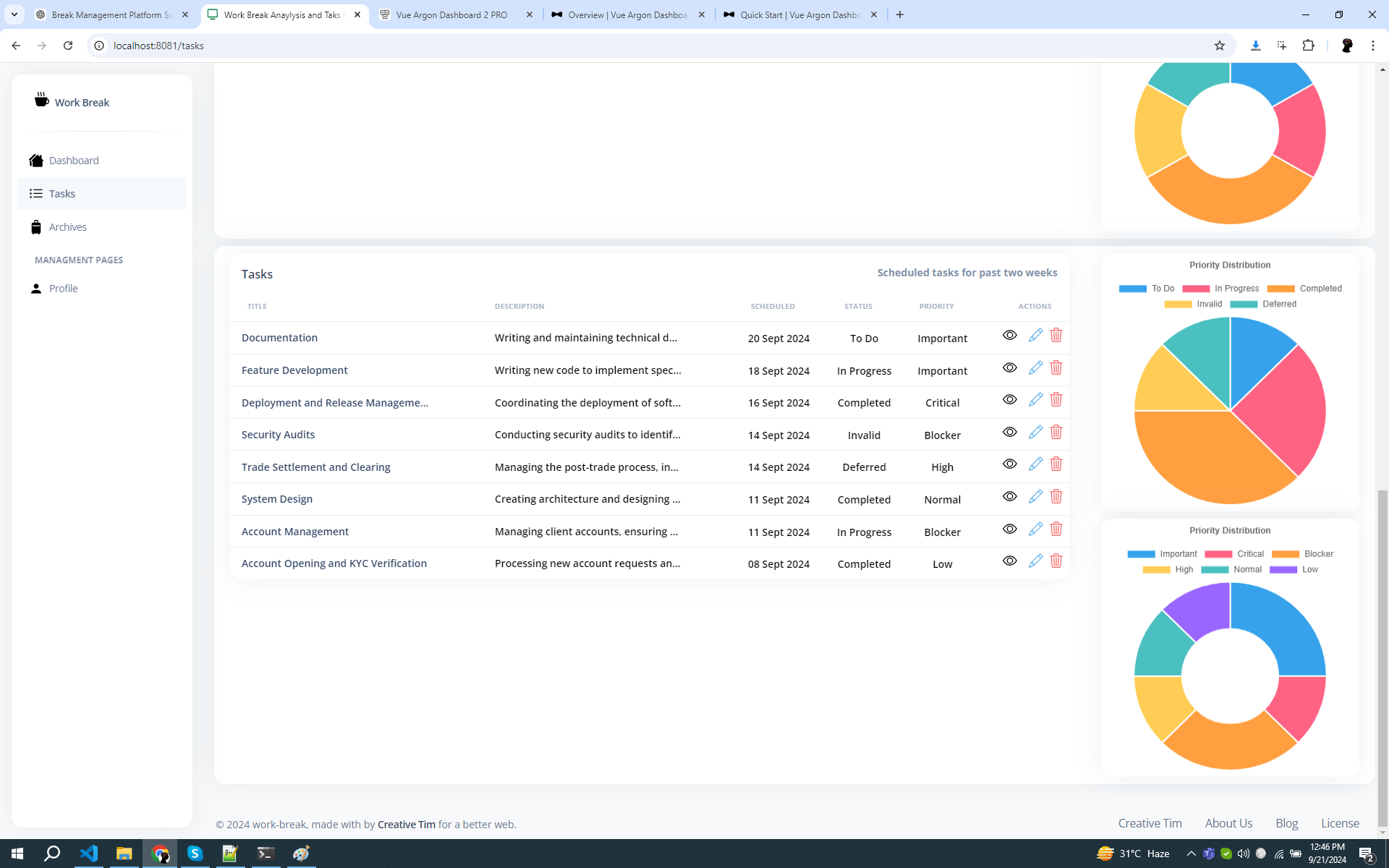Click the Status column header
The width and height of the screenshot is (1389, 868).
pos(858,307)
